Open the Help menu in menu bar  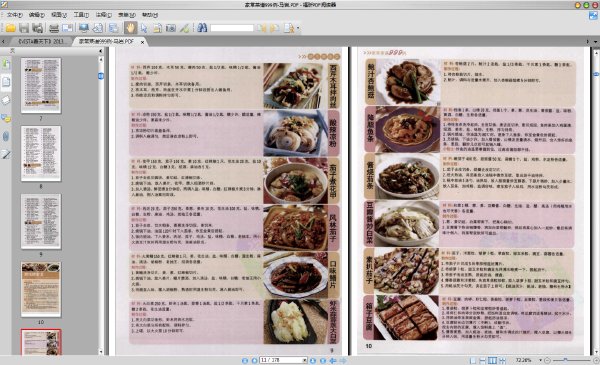[150, 15]
